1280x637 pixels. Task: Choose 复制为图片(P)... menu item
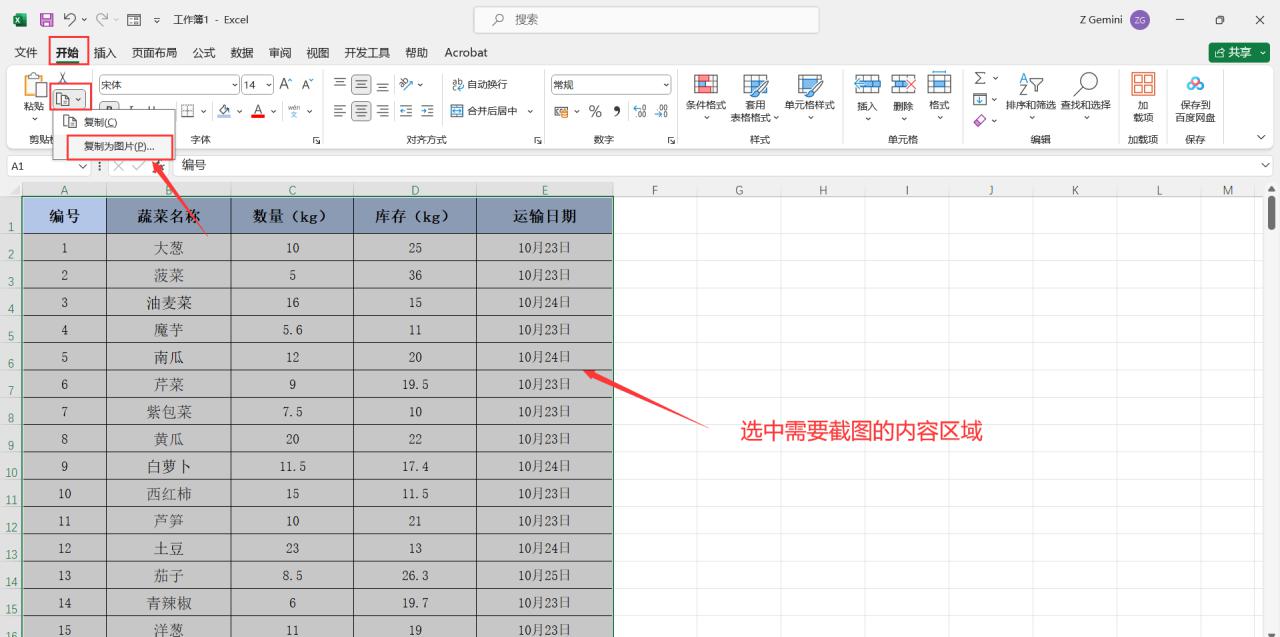click(119, 146)
